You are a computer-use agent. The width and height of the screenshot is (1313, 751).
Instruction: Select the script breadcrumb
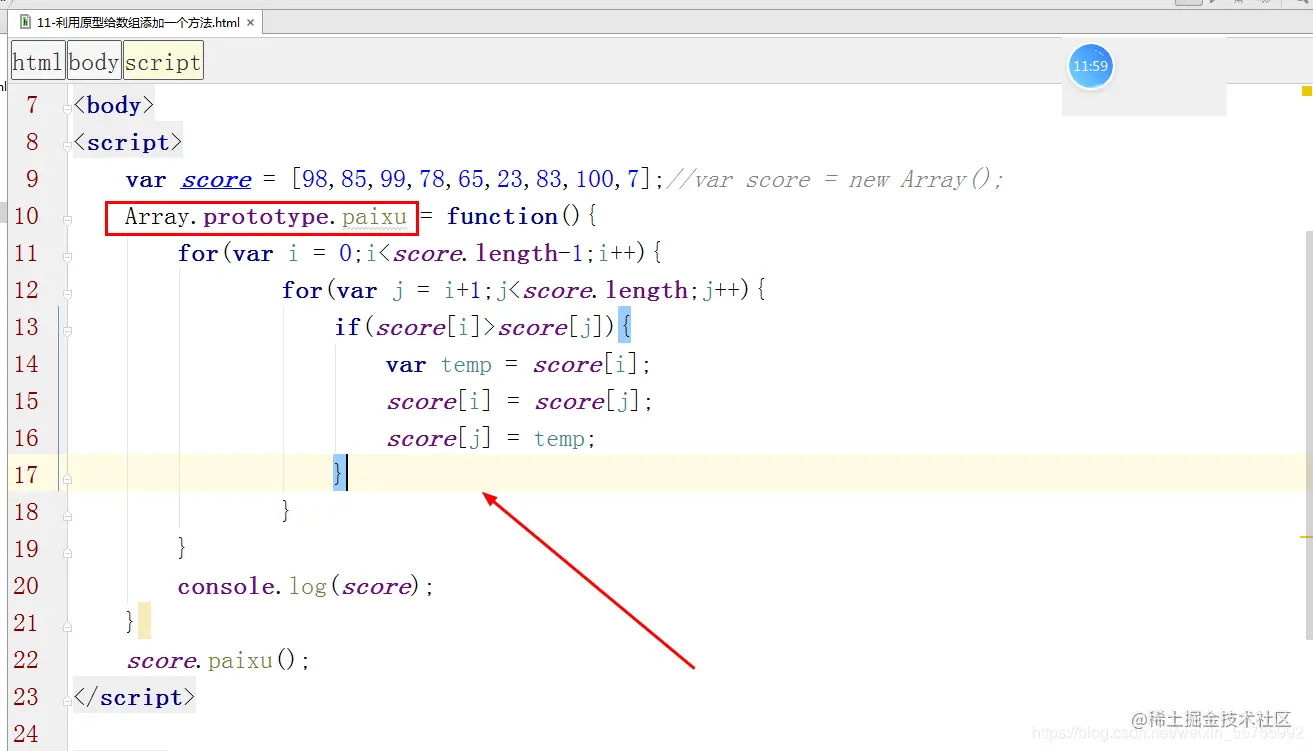[x=163, y=61]
